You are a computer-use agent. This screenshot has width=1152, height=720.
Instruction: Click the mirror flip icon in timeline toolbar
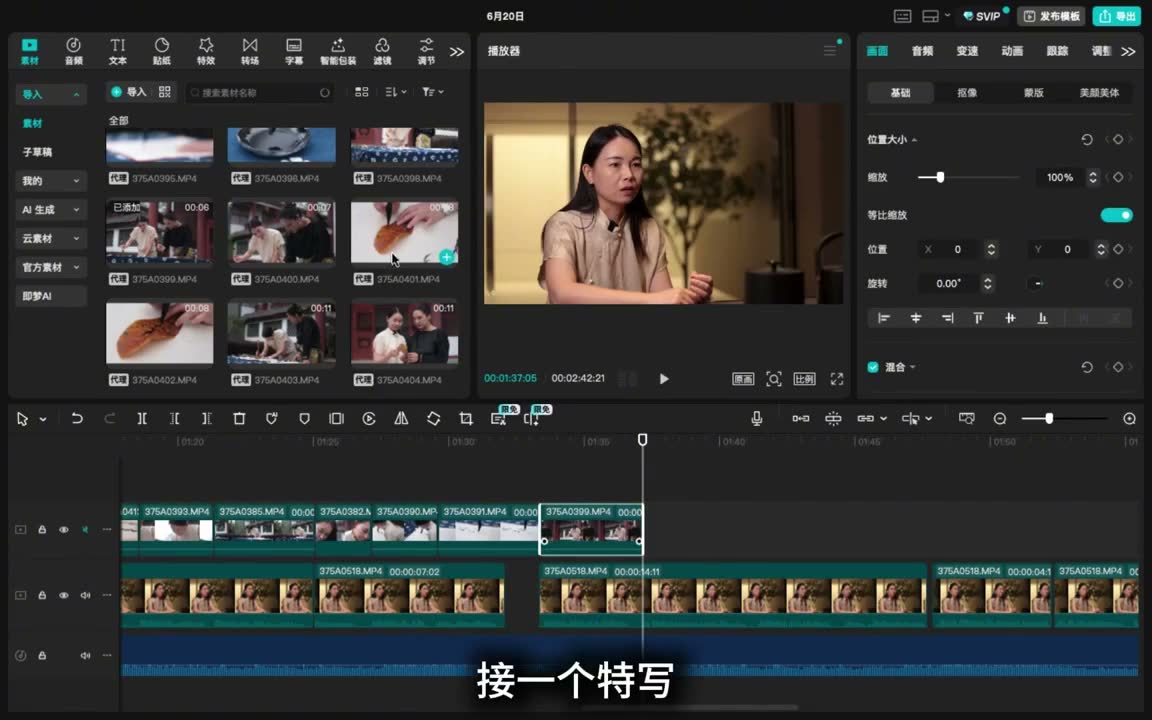401,419
